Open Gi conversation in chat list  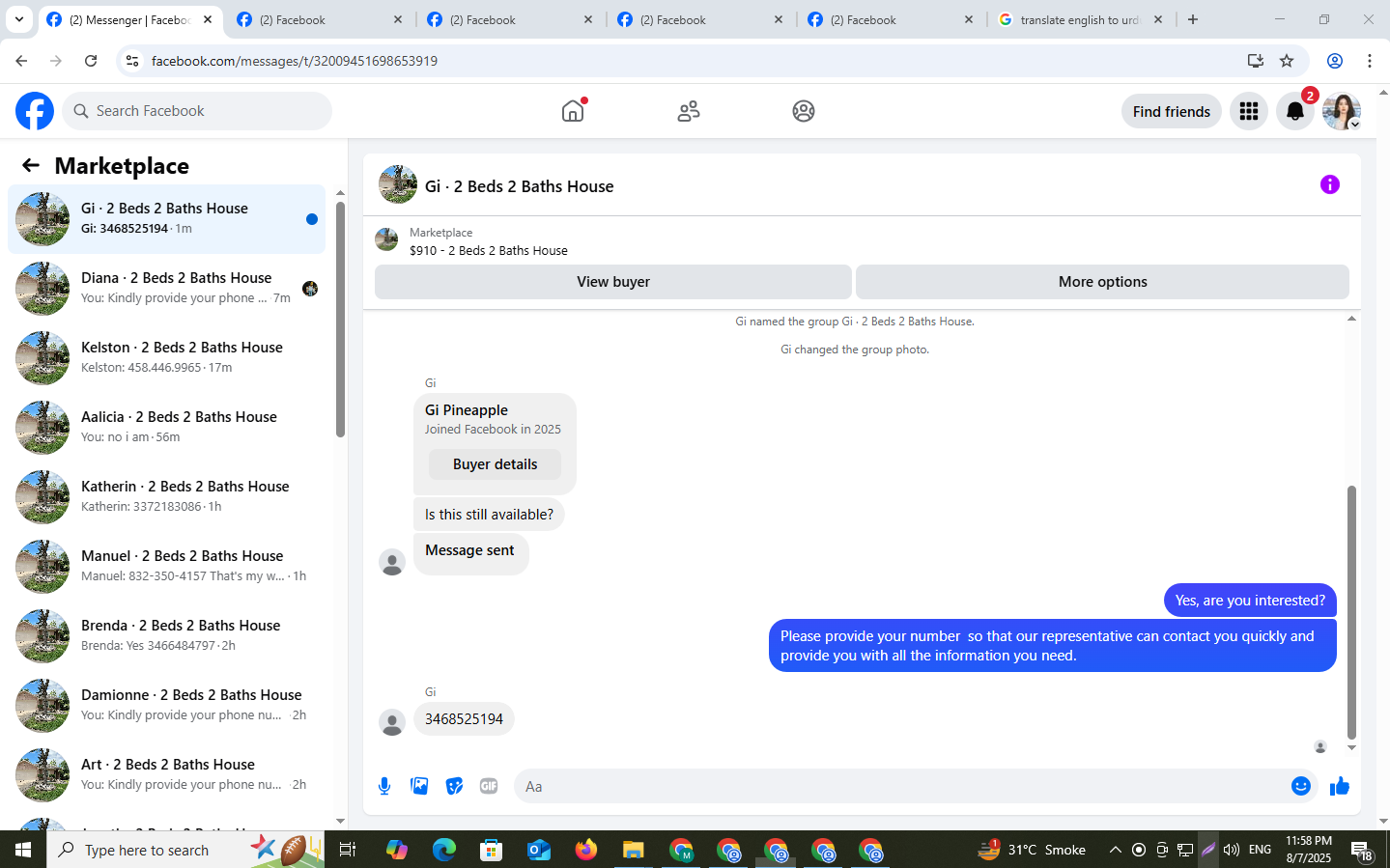click(x=166, y=219)
